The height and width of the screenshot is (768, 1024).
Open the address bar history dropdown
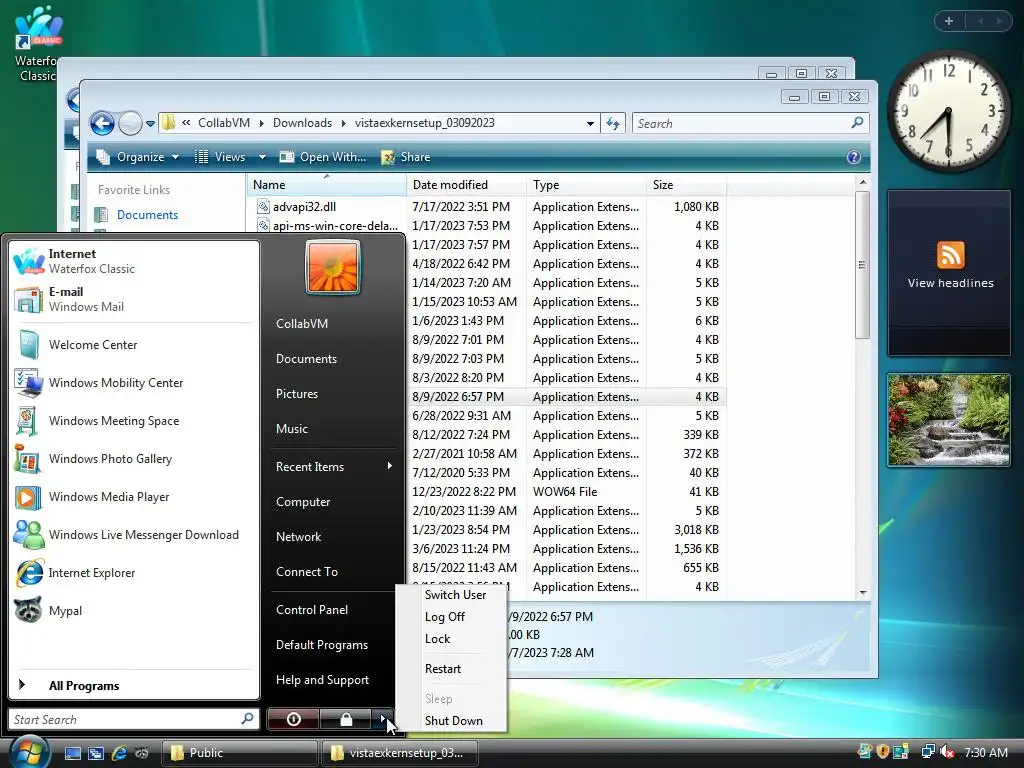pos(590,123)
